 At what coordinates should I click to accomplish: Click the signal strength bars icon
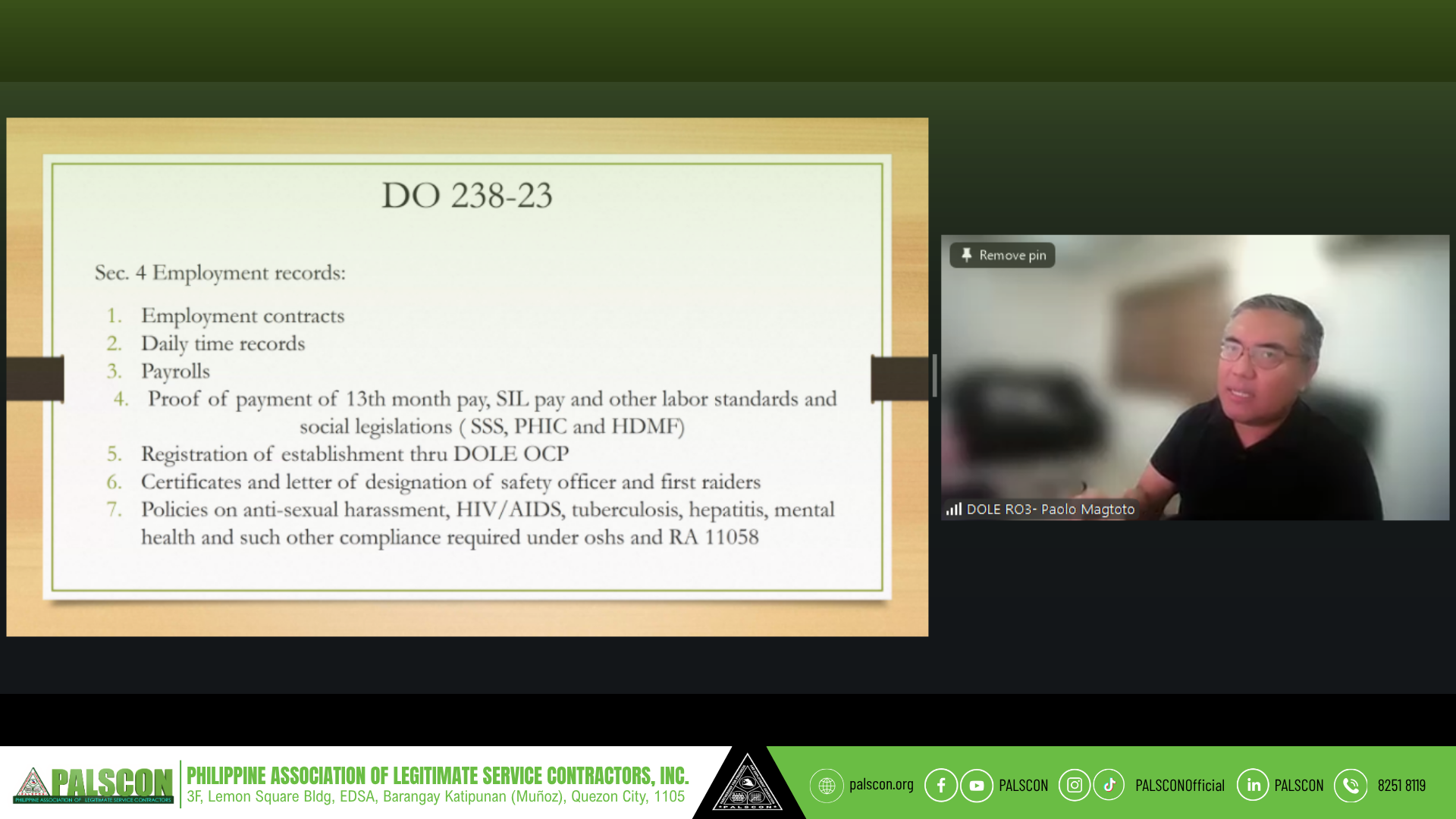[954, 509]
